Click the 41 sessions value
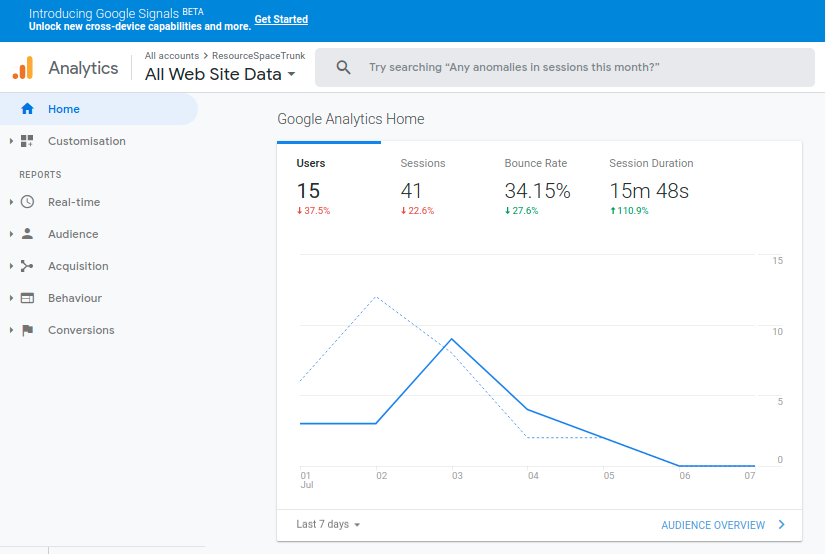Screen dimensions: 825x554 coord(411,191)
